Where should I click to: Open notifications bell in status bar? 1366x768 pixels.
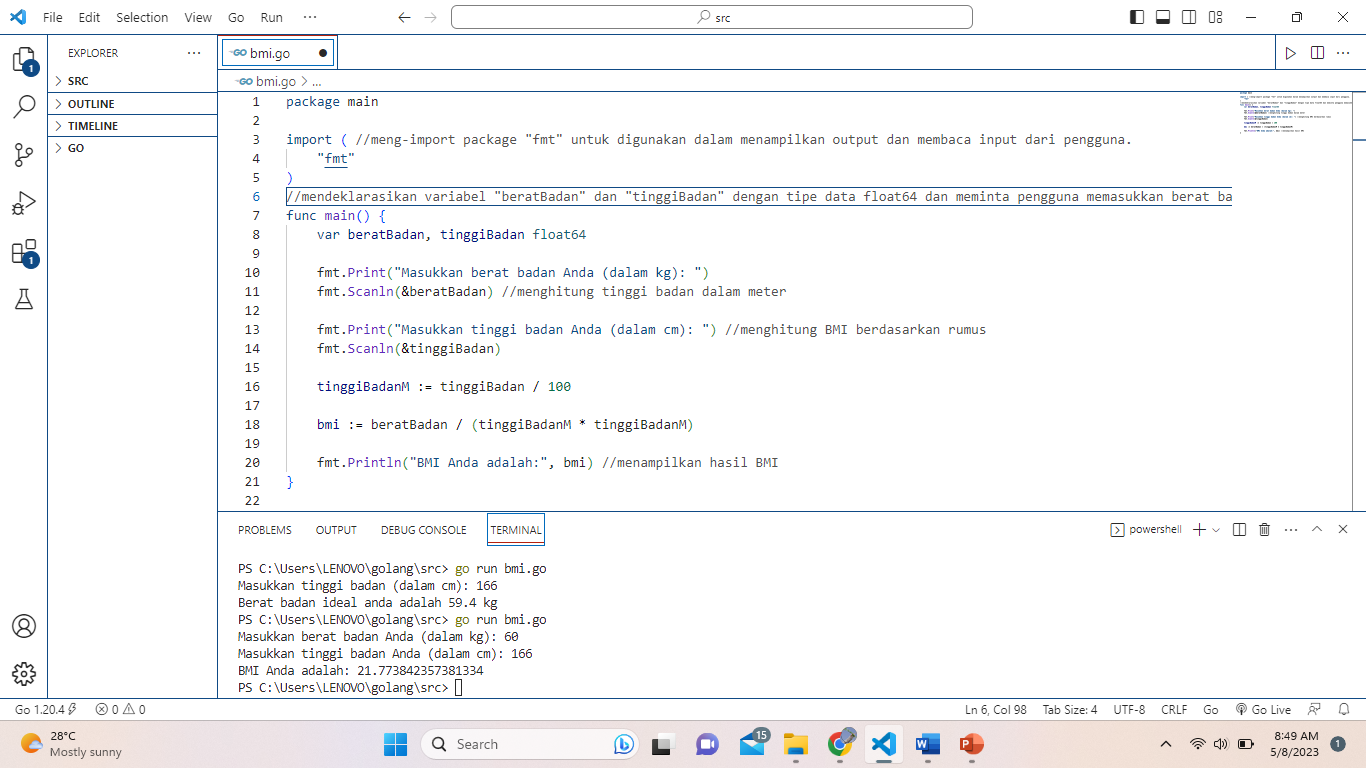pyautogui.click(x=1345, y=710)
